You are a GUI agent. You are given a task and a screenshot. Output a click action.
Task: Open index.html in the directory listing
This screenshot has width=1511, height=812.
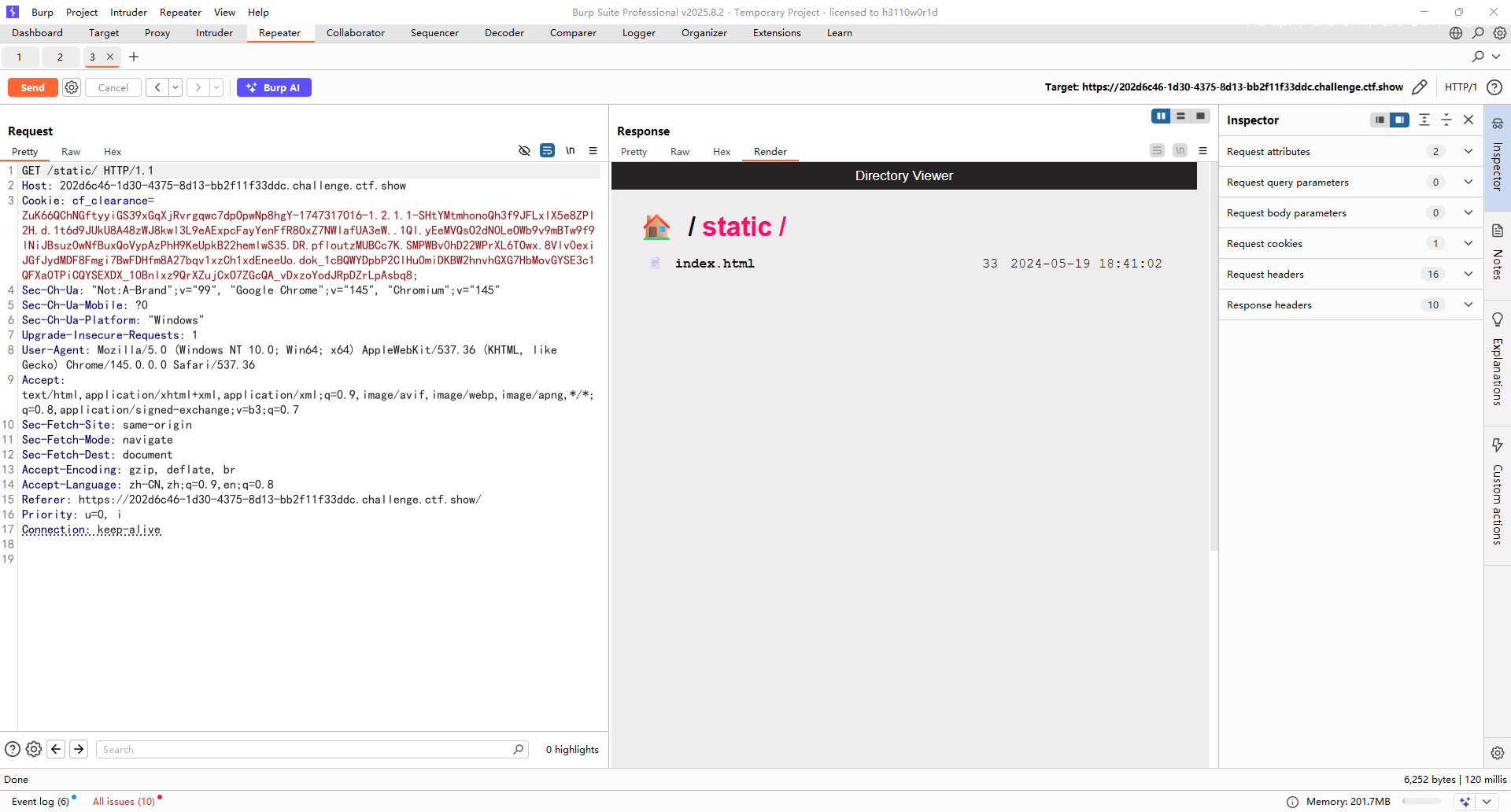pos(714,264)
